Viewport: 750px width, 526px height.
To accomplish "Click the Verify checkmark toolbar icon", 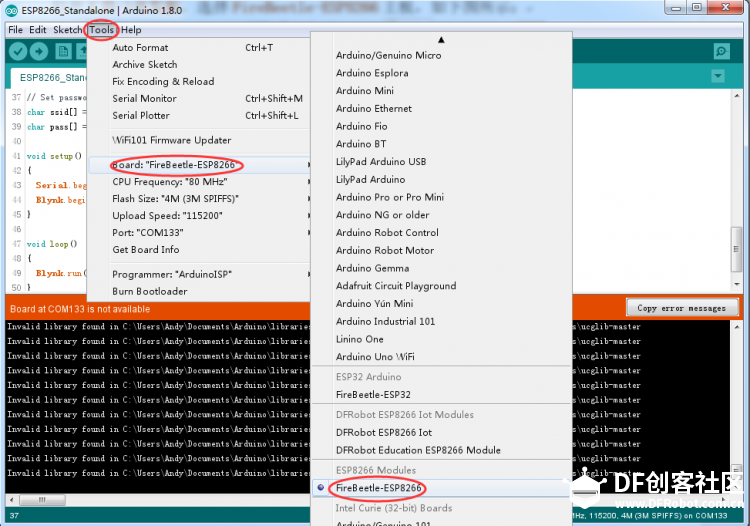I will [x=18, y=51].
